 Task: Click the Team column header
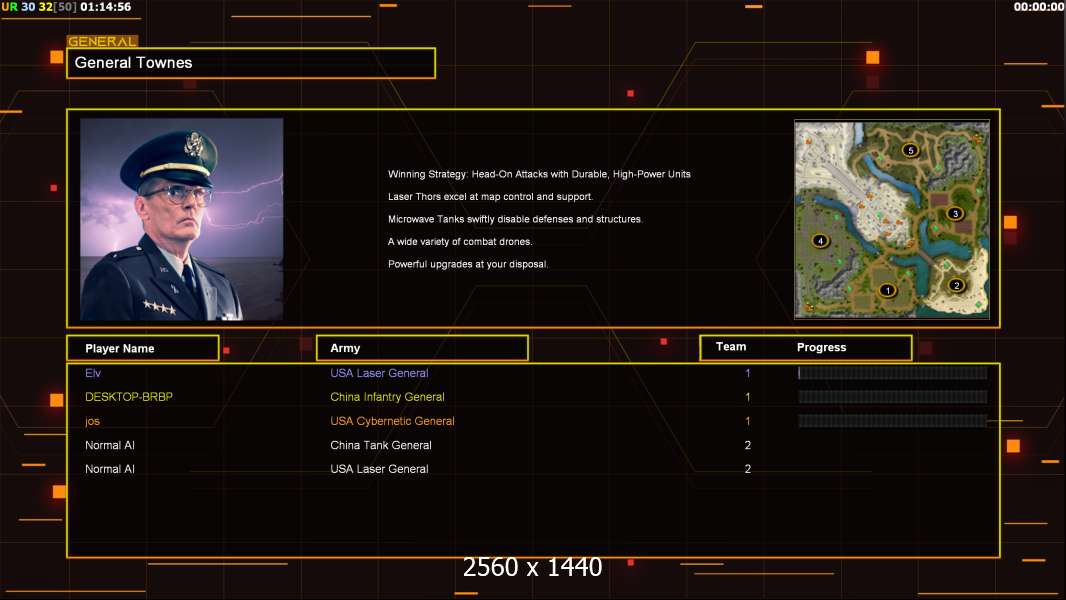click(731, 347)
